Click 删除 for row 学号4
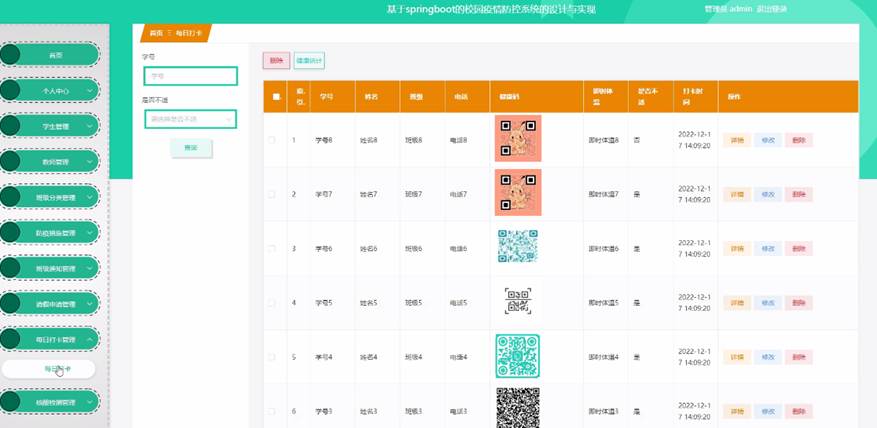This screenshot has height=428, width=877. pos(799,358)
